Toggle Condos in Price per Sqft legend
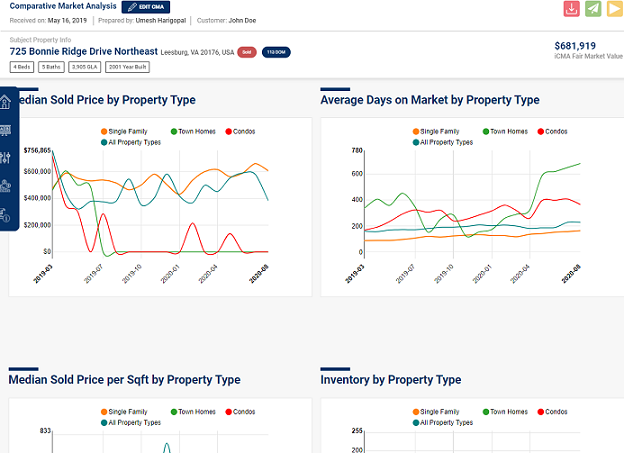 click(240, 412)
